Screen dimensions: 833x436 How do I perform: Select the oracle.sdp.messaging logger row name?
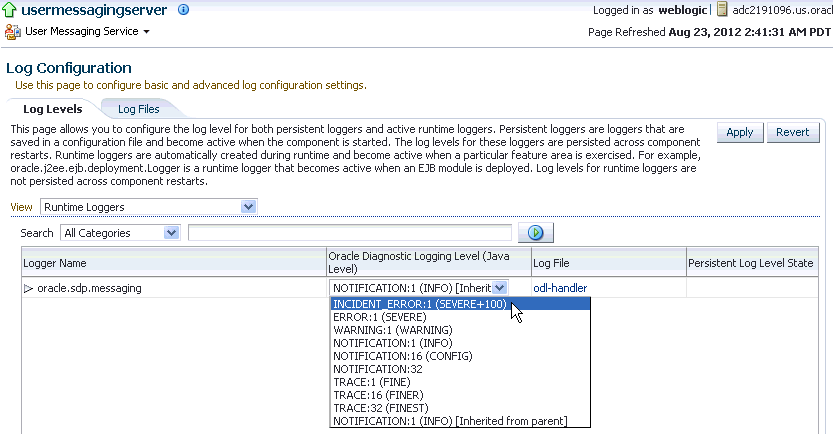click(89, 288)
